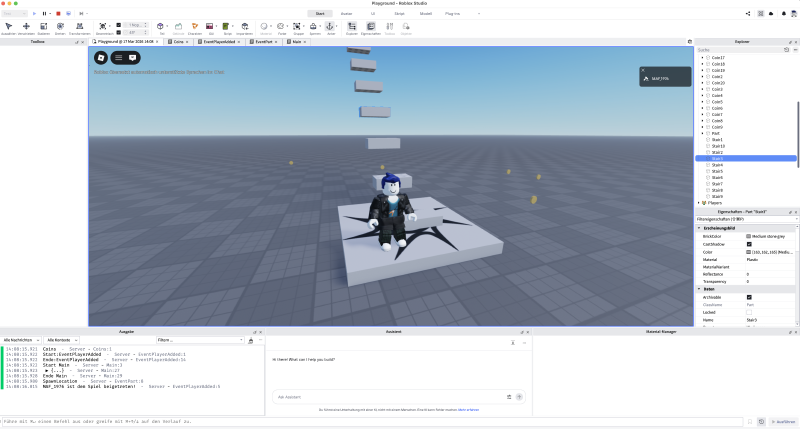The width and height of the screenshot is (800, 436).
Task: Open the Alle Nachrichten dropdown
Action: click(x=21, y=340)
